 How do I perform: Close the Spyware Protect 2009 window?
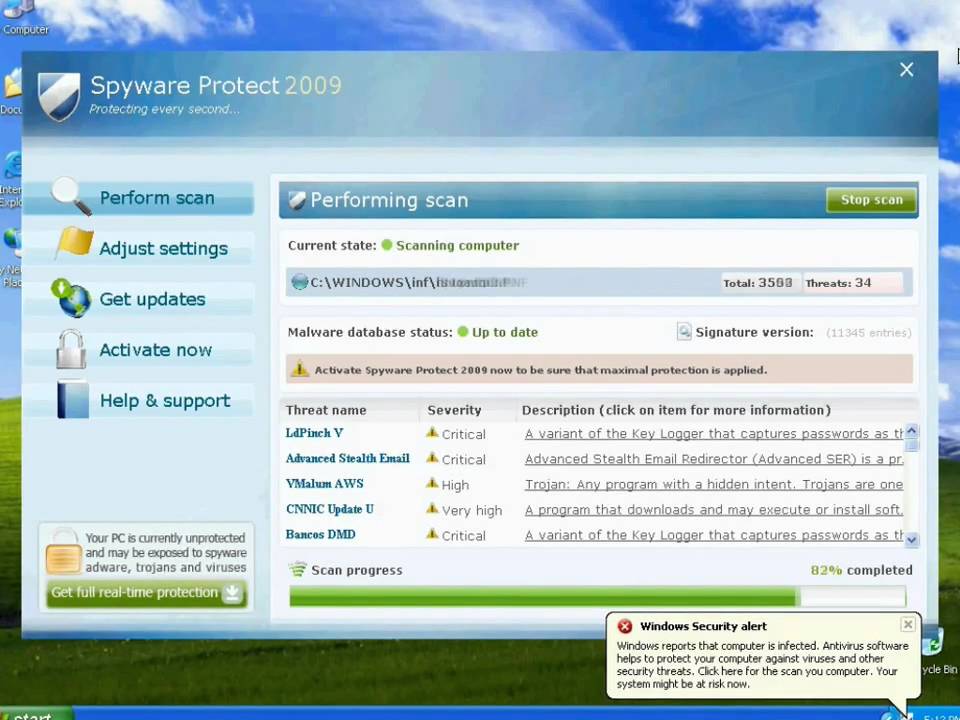click(x=906, y=70)
